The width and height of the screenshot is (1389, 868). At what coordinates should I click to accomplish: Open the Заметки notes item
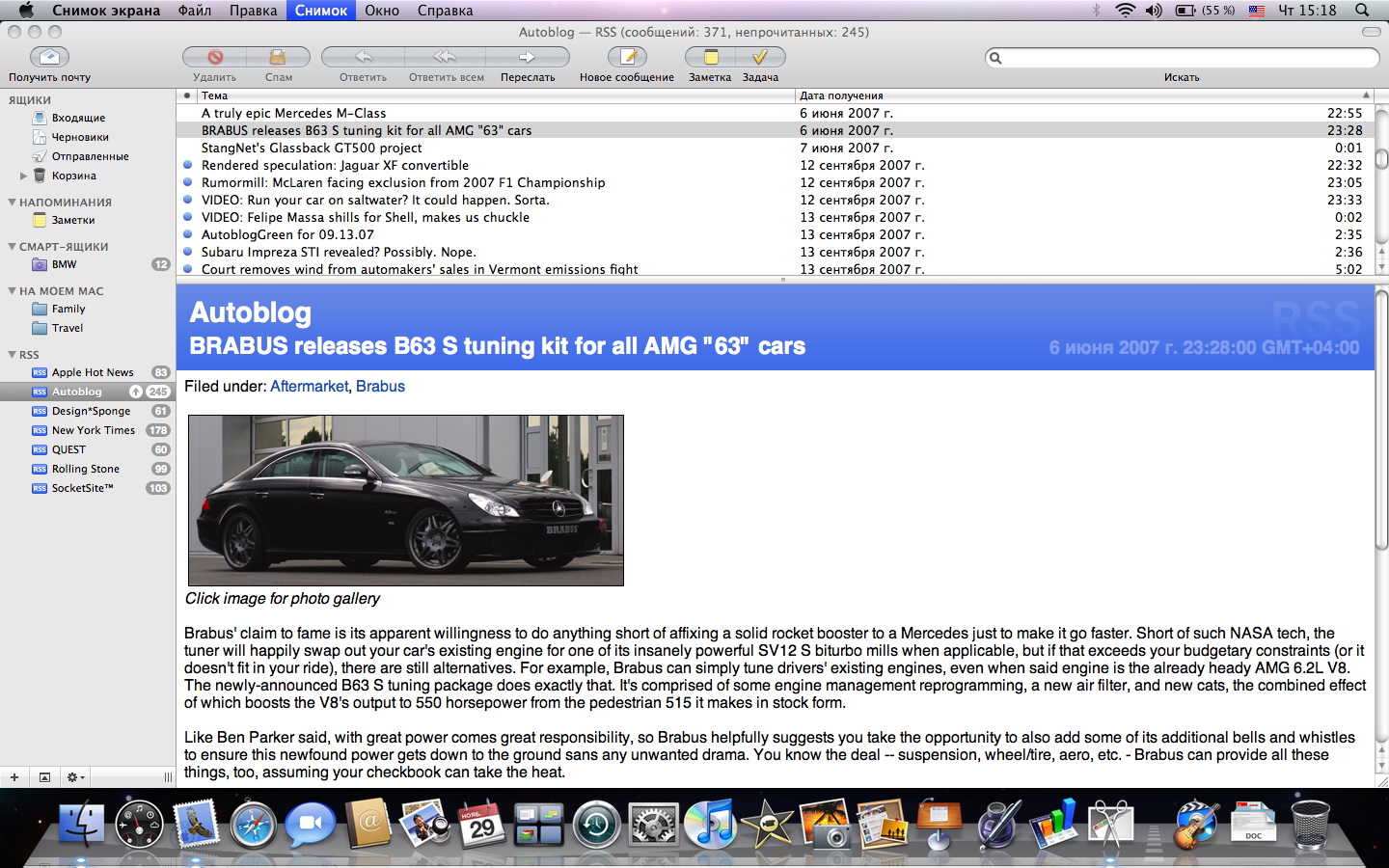click(x=72, y=220)
